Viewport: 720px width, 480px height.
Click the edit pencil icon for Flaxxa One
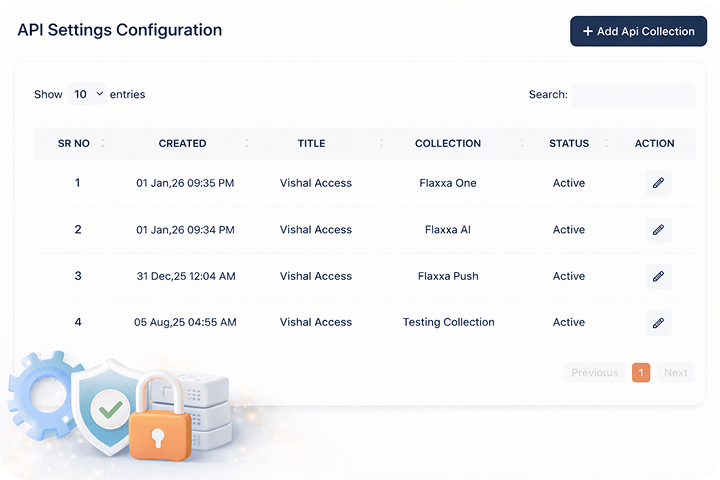[657, 183]
